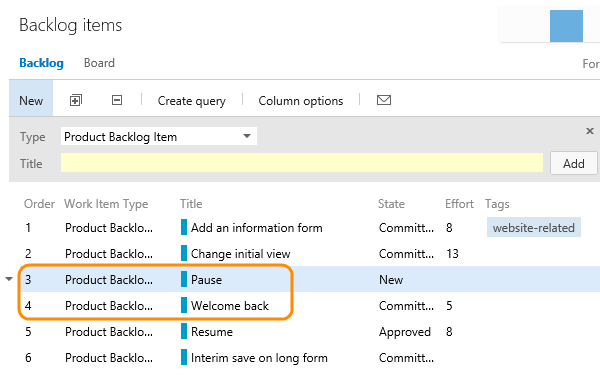Select 'Change initial view' item
The height and width of the screenshot is (375, 600).
240,254
